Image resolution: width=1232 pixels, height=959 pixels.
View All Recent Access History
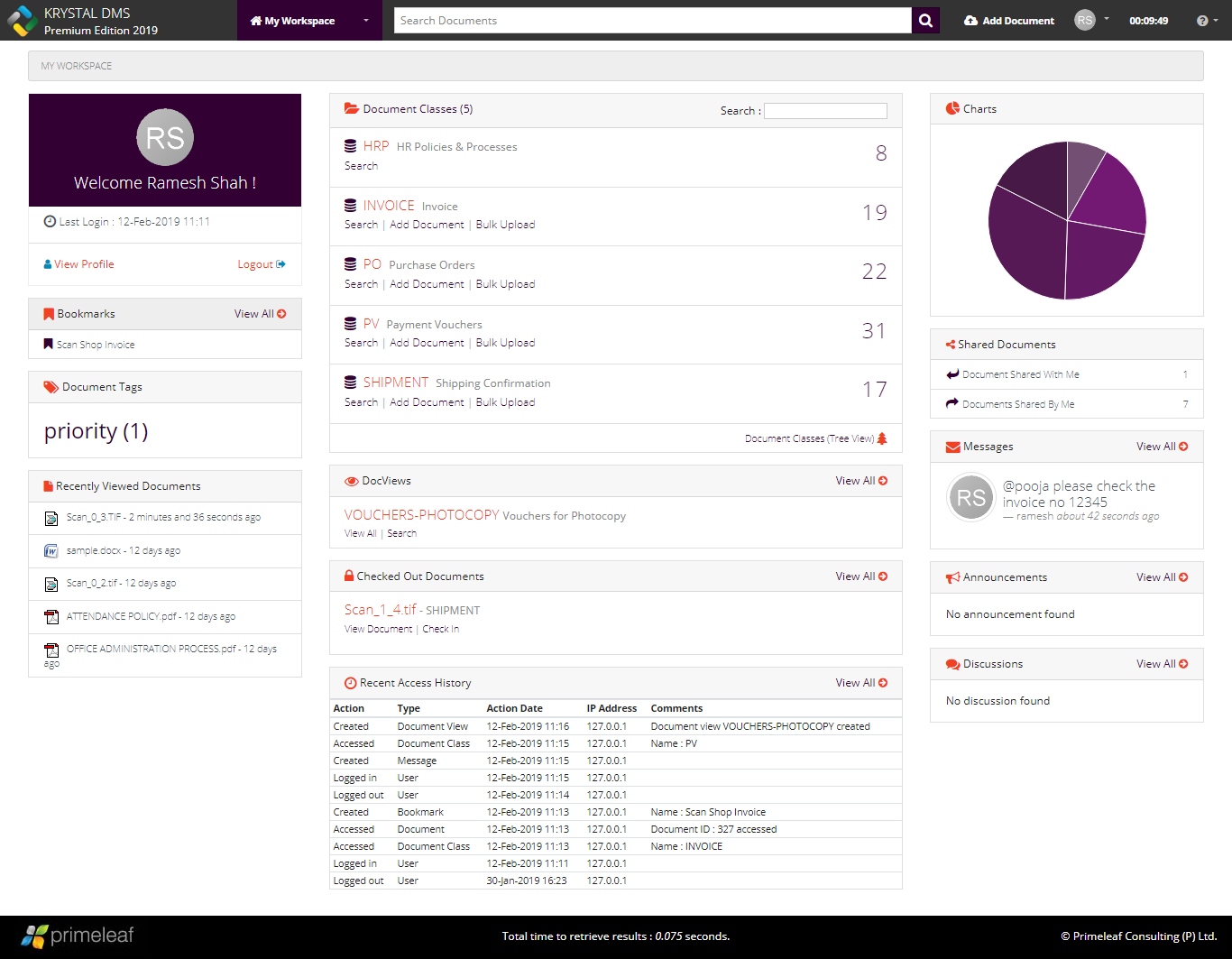click(861, 683)
